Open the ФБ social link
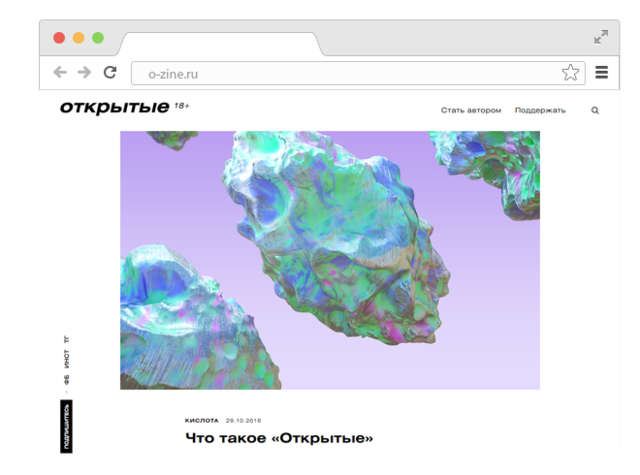Screen dimensions: 640x475 pyautogui.click(x=67, y=379)
